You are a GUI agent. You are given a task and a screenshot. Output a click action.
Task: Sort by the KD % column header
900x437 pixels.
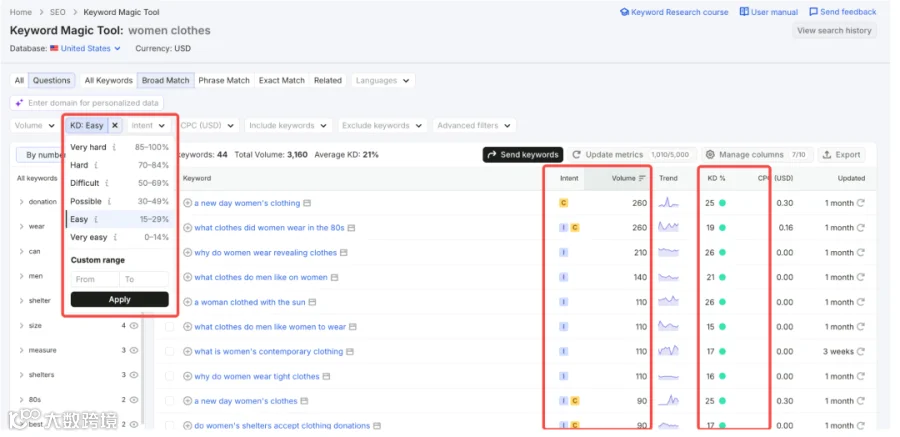(x=716, y=179)
